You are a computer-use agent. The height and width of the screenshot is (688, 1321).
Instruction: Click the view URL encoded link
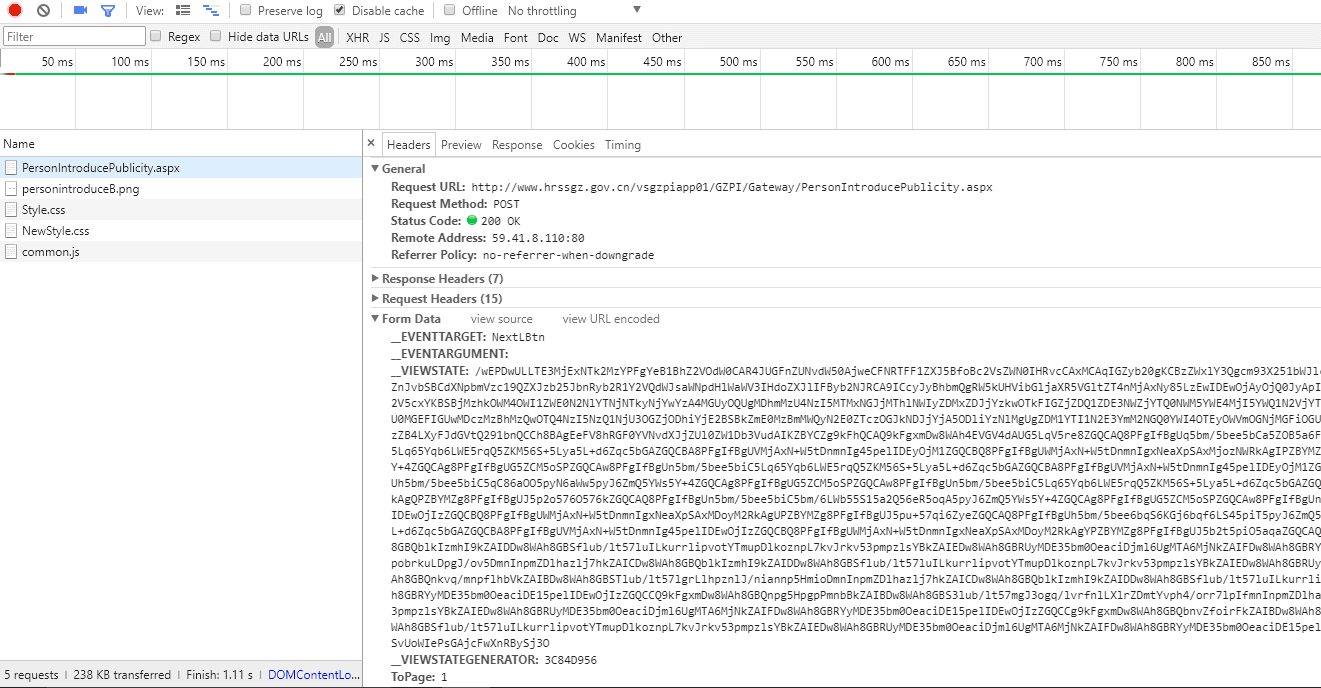point(610,319)
